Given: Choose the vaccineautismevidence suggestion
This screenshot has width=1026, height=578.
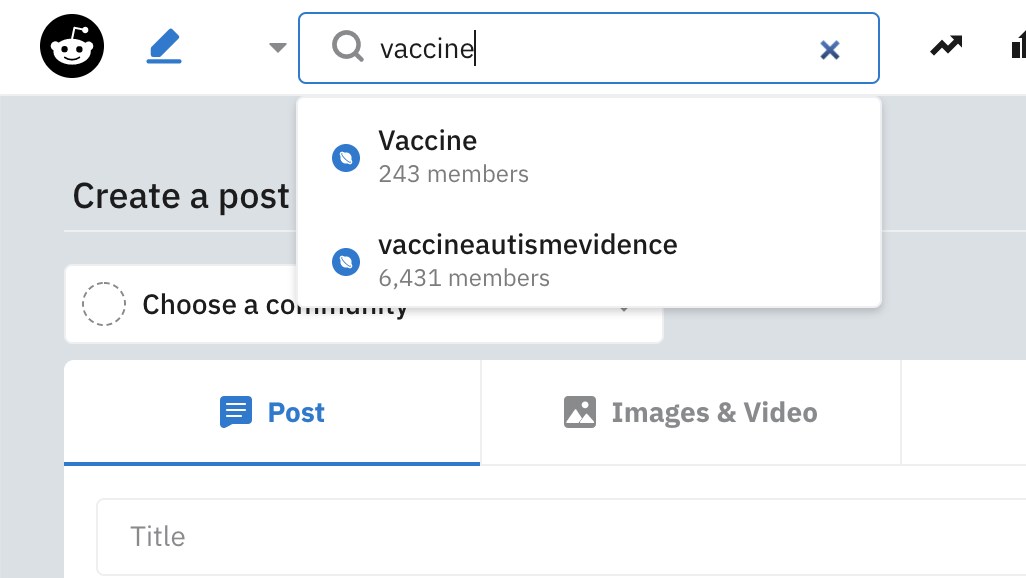Looking at the screenshot, I should [527, 260].
